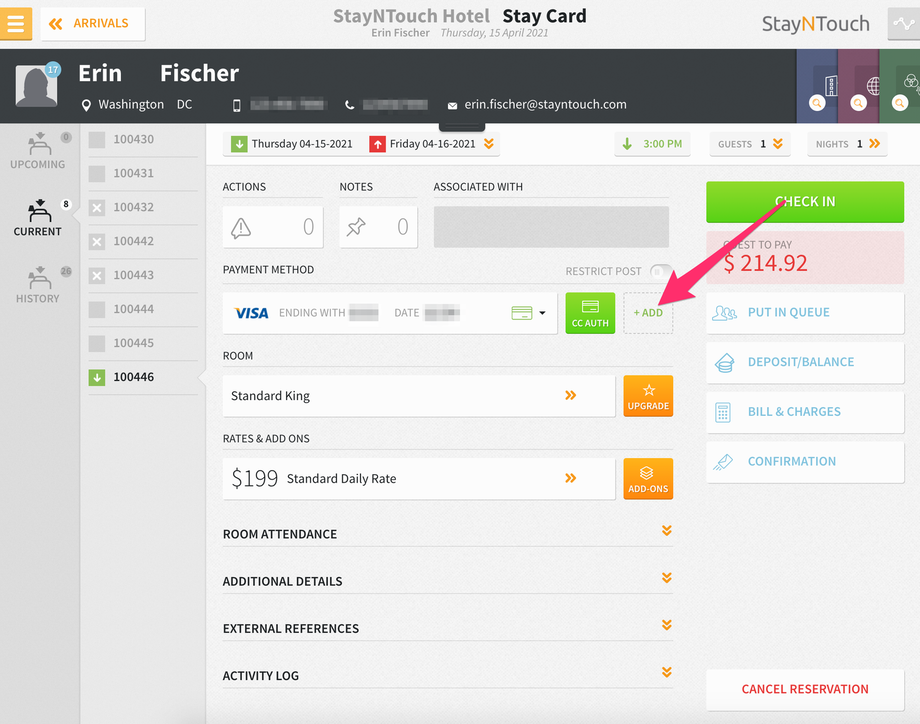Click the Upgrade room button
Screen dimensions: 920x724
tap(648, 396)
